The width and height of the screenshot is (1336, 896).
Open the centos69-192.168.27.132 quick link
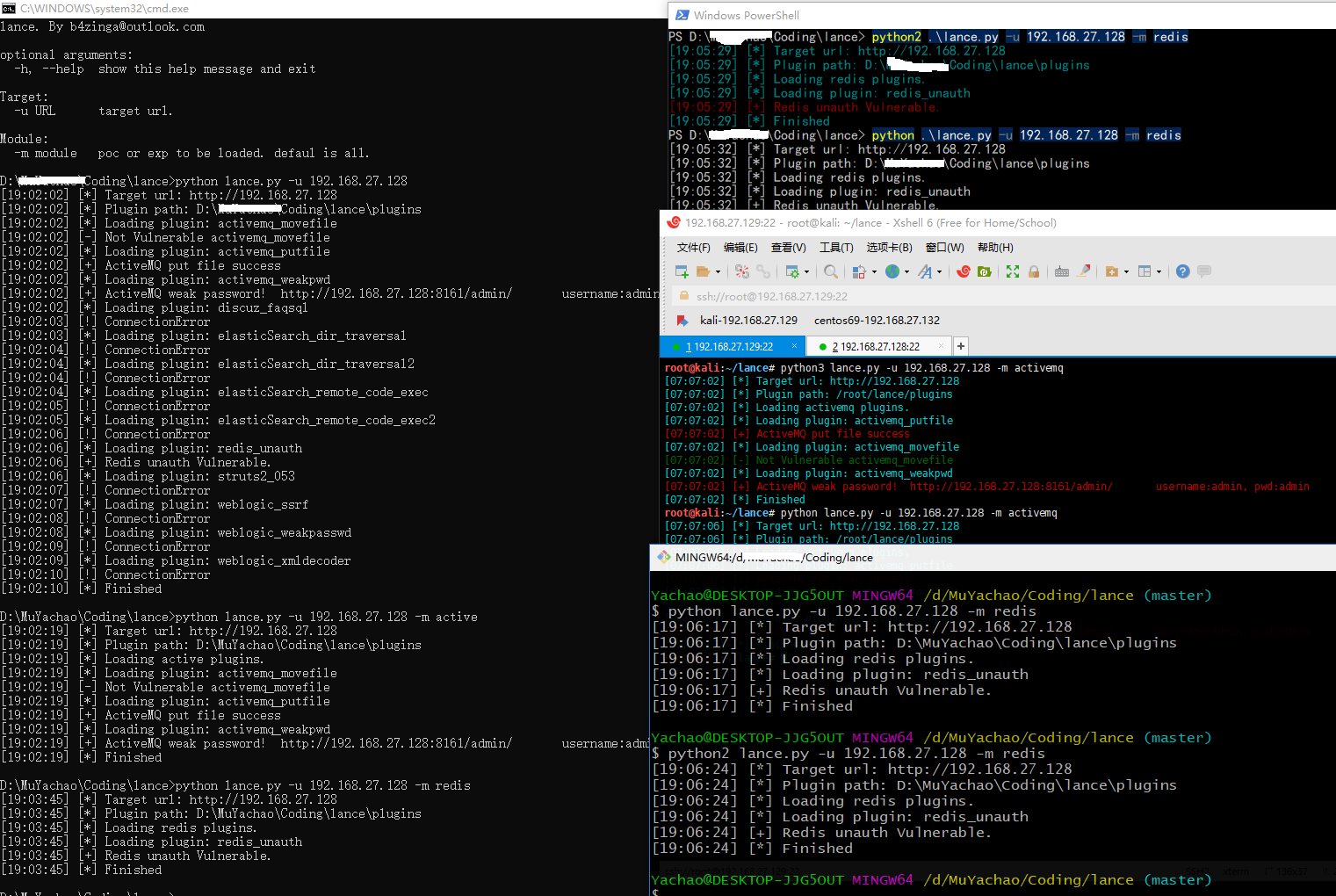pyautogui.click(x=877, y=321)
